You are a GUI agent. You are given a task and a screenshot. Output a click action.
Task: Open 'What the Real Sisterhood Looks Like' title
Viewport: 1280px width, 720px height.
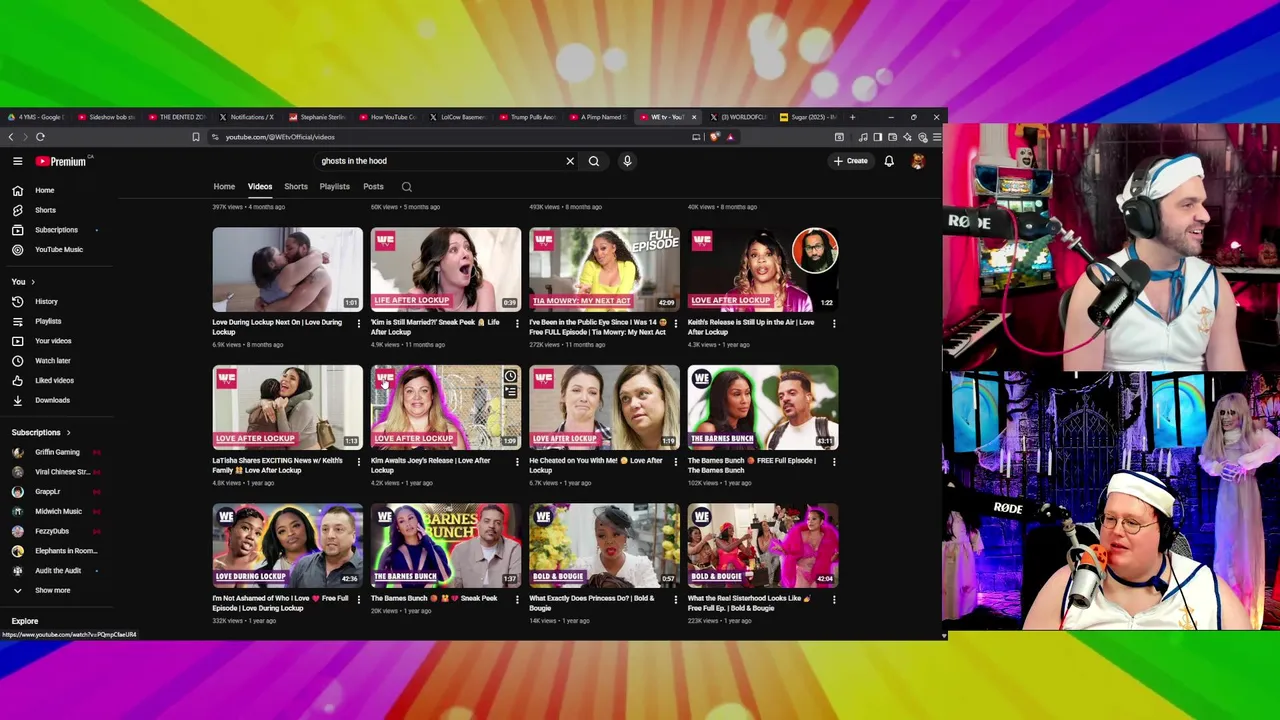coord(749,603)
